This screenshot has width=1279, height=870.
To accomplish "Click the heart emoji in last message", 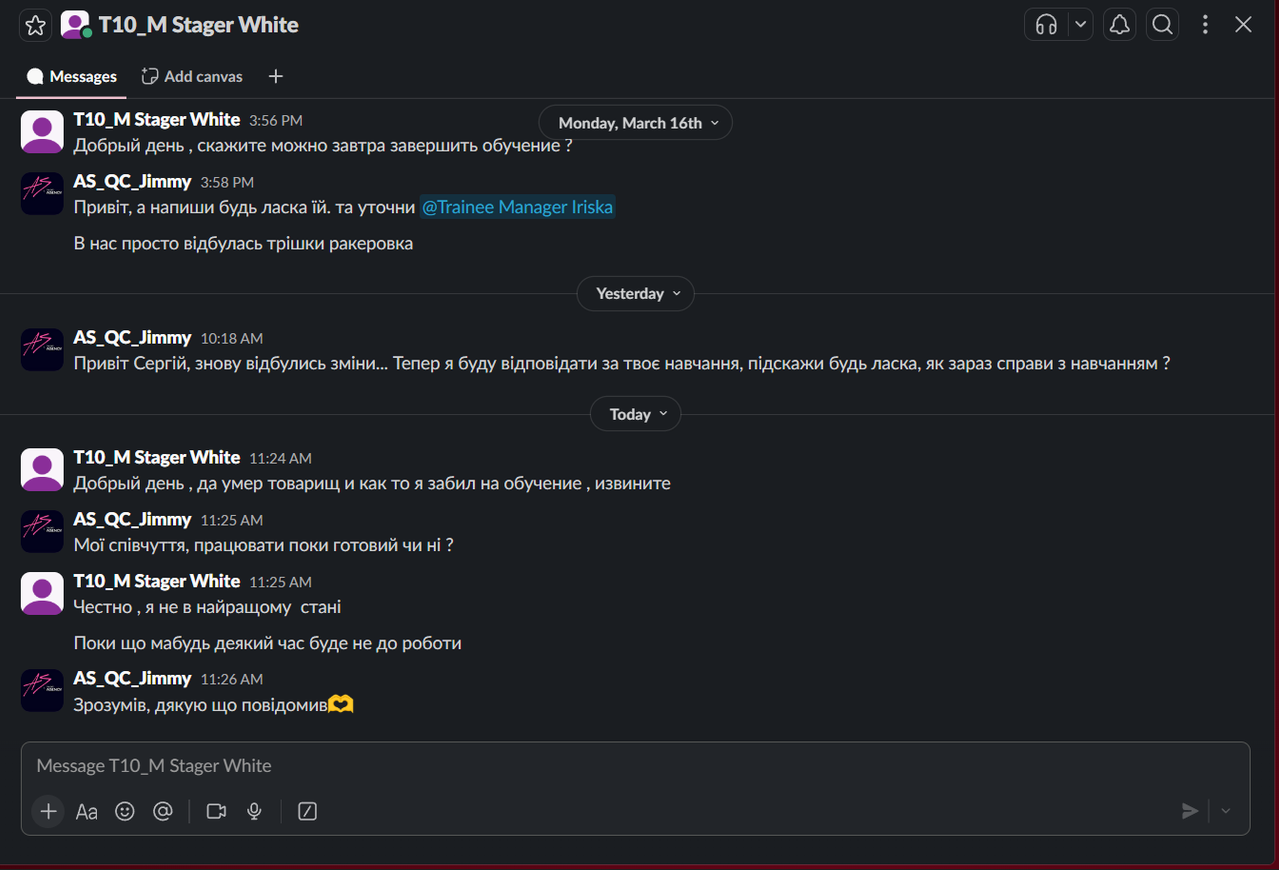I will pos(342,705).
